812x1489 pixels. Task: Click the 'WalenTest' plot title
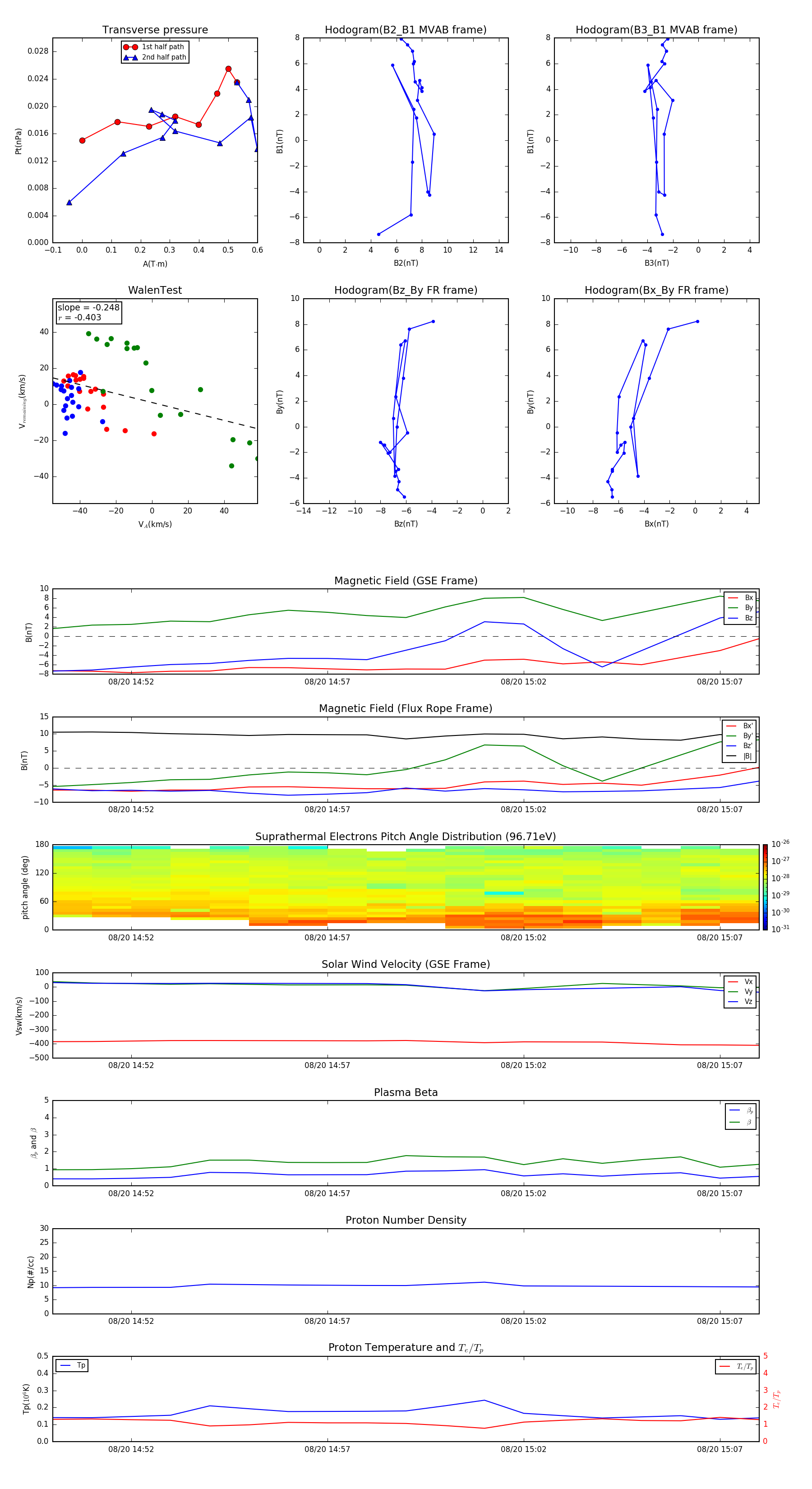pos(155,290)
